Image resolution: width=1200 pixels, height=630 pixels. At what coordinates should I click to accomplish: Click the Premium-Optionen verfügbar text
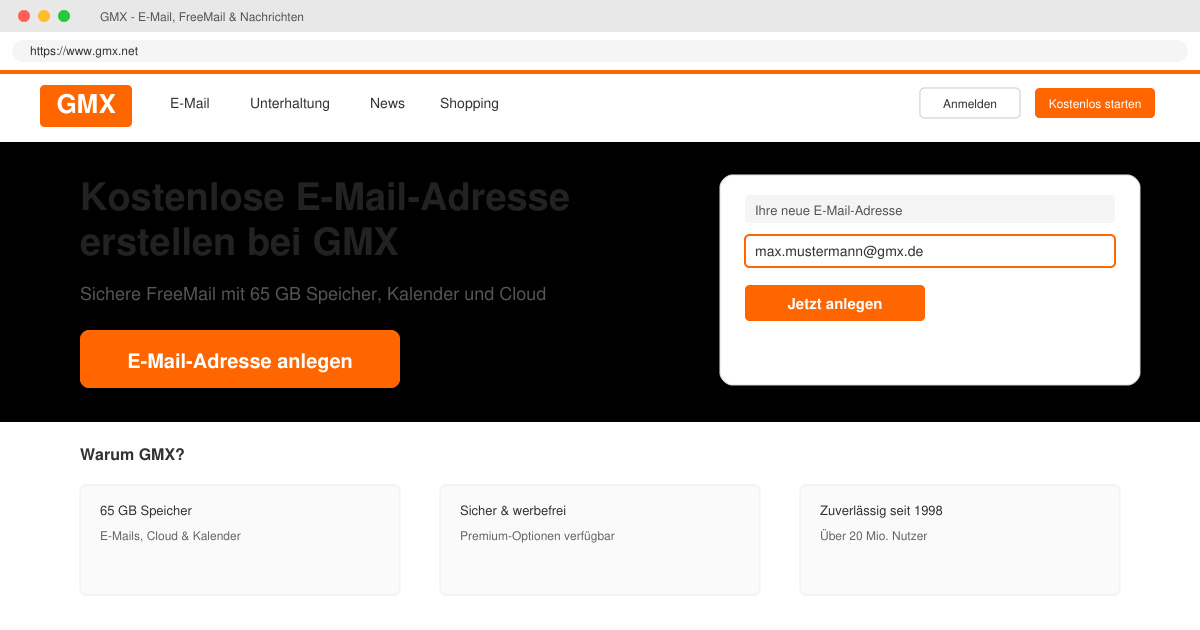pos(537,536)
